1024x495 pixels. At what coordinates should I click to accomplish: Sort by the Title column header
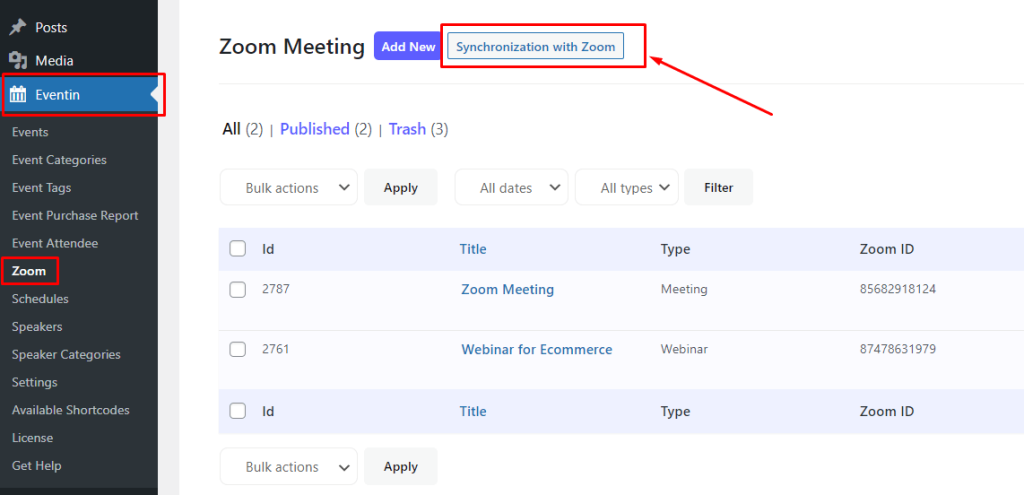pyautogui.click(x=473, y=249)
